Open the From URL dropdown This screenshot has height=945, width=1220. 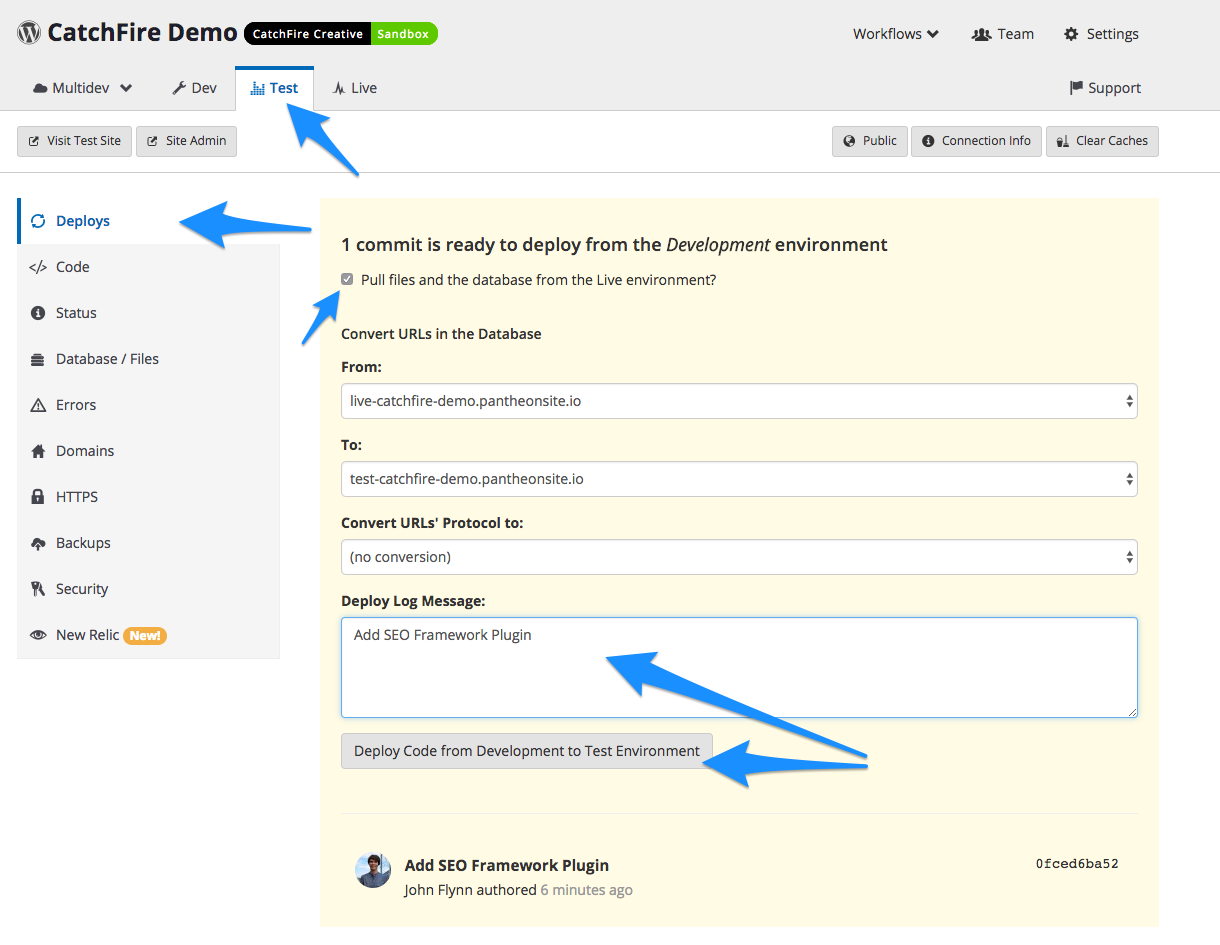pyautogui.click(x=739, y=401)
